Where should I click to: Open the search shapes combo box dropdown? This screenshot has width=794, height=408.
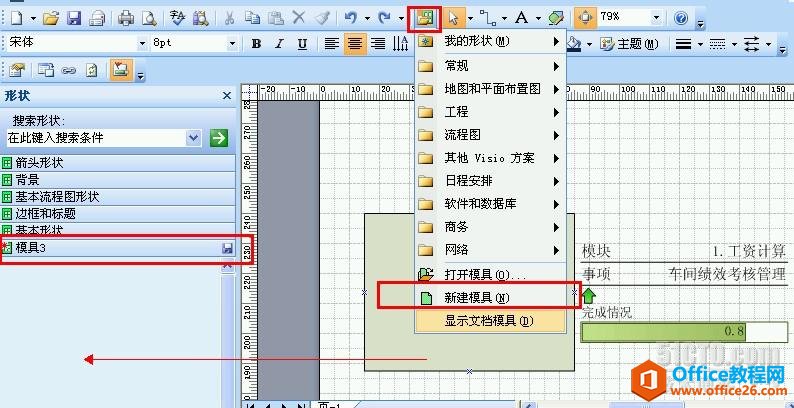point(193,138)
